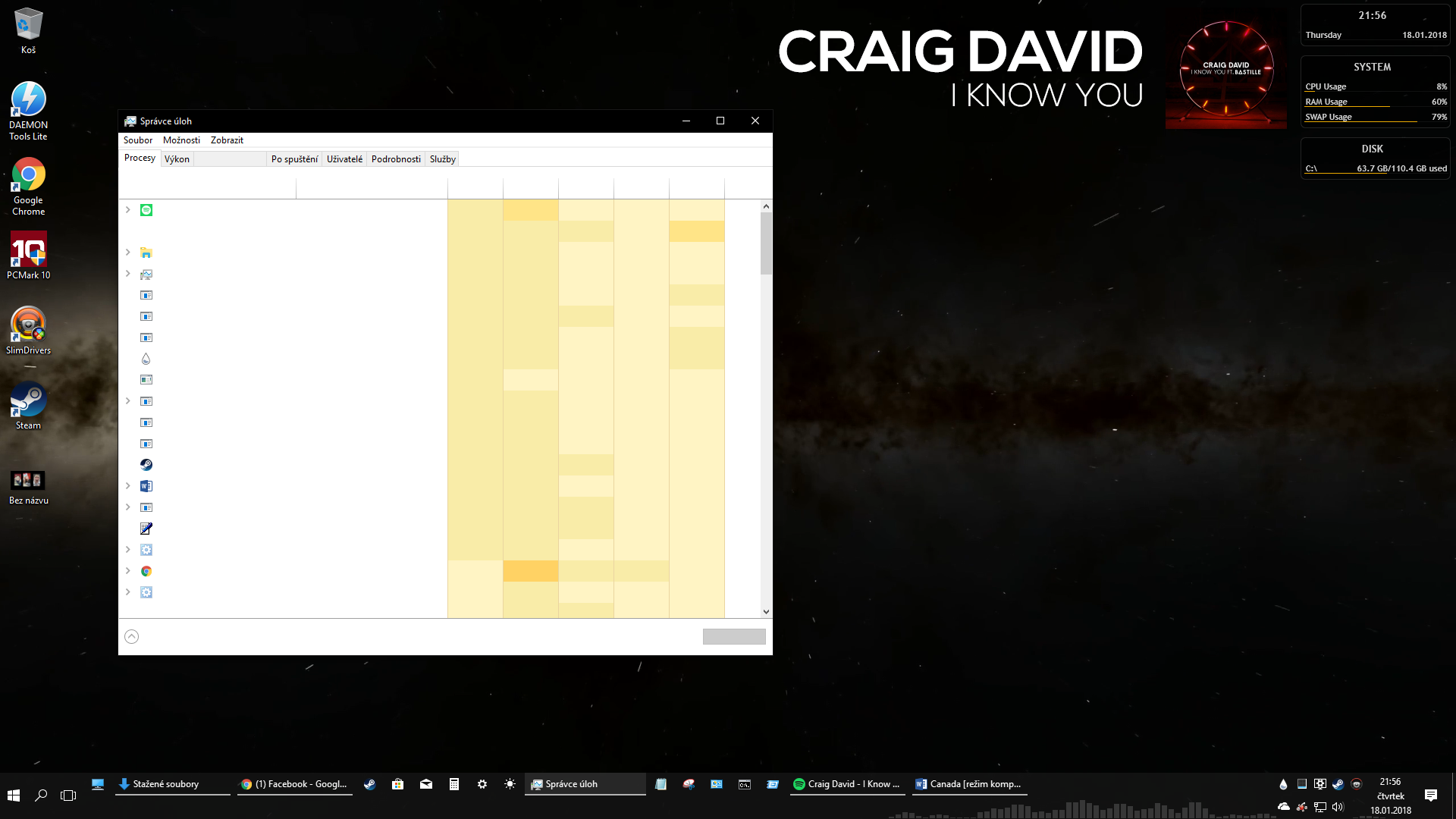This screenshot has height=819, width=1456.
Task: Select the File Explorer process icon
Action: 146,253
